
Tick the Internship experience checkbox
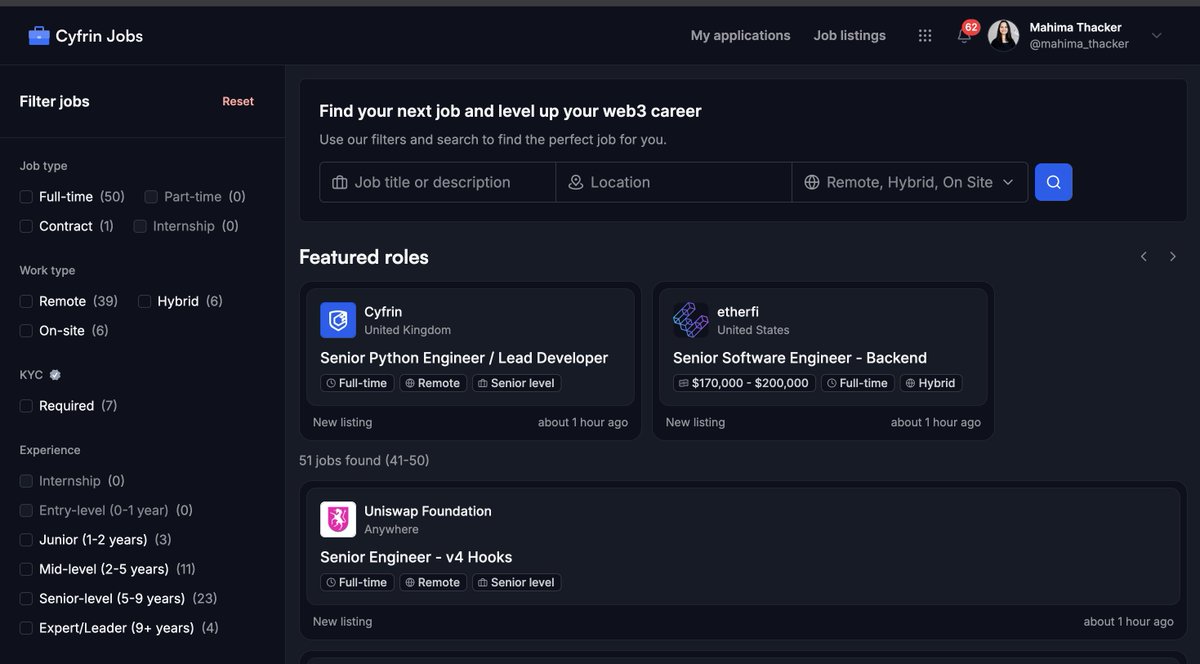(x=26, y=481)
